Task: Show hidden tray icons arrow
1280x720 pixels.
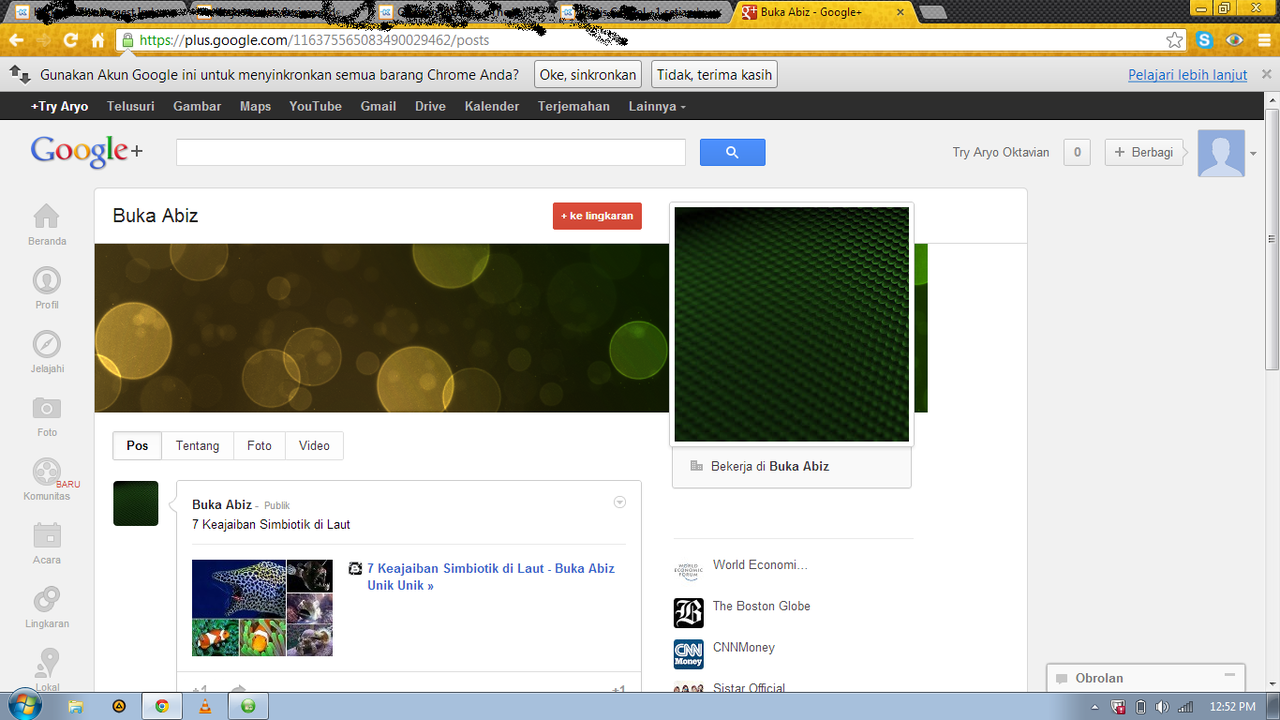Action: click(x=1096, y=707)
